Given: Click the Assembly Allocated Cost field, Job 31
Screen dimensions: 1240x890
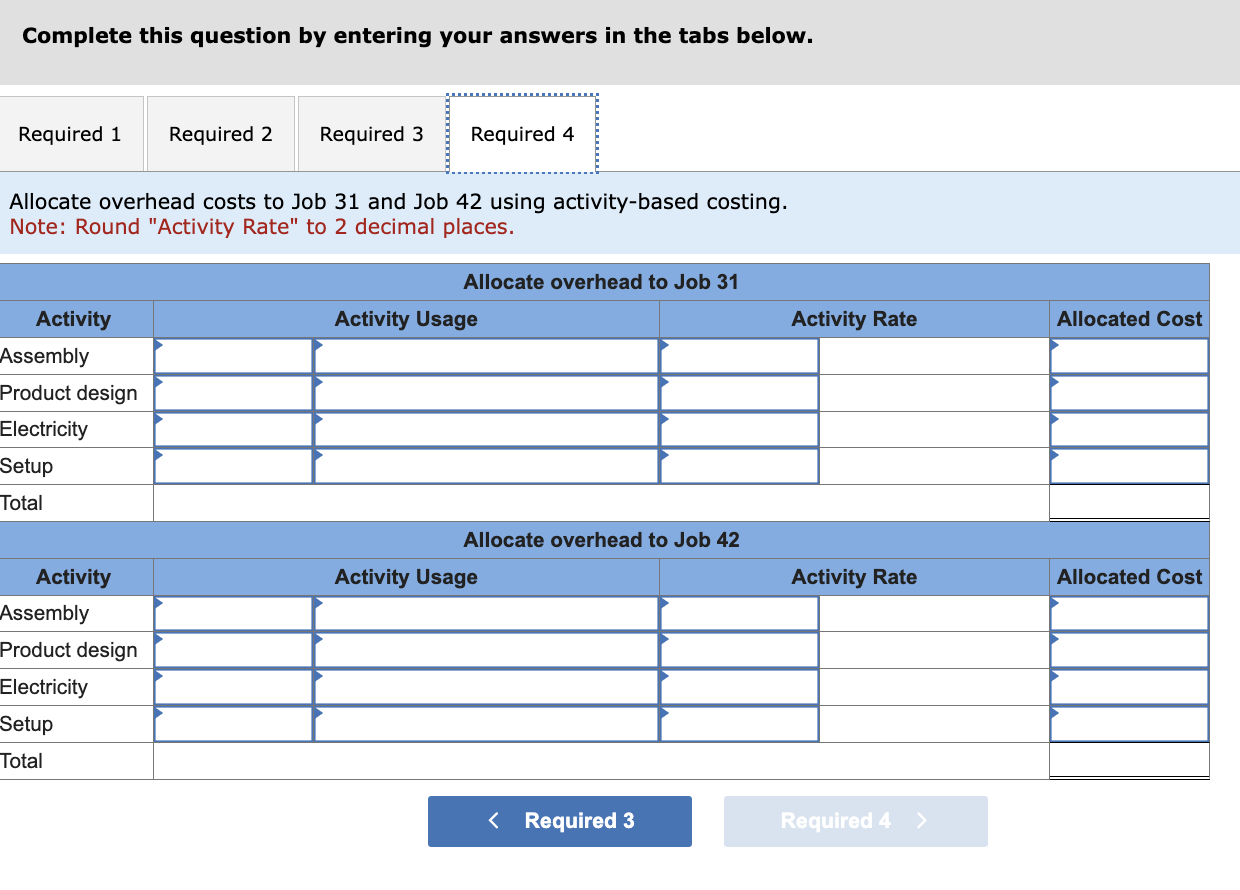Looking at the screenshot, I should pyautogui.click(x=1128, y=355).
